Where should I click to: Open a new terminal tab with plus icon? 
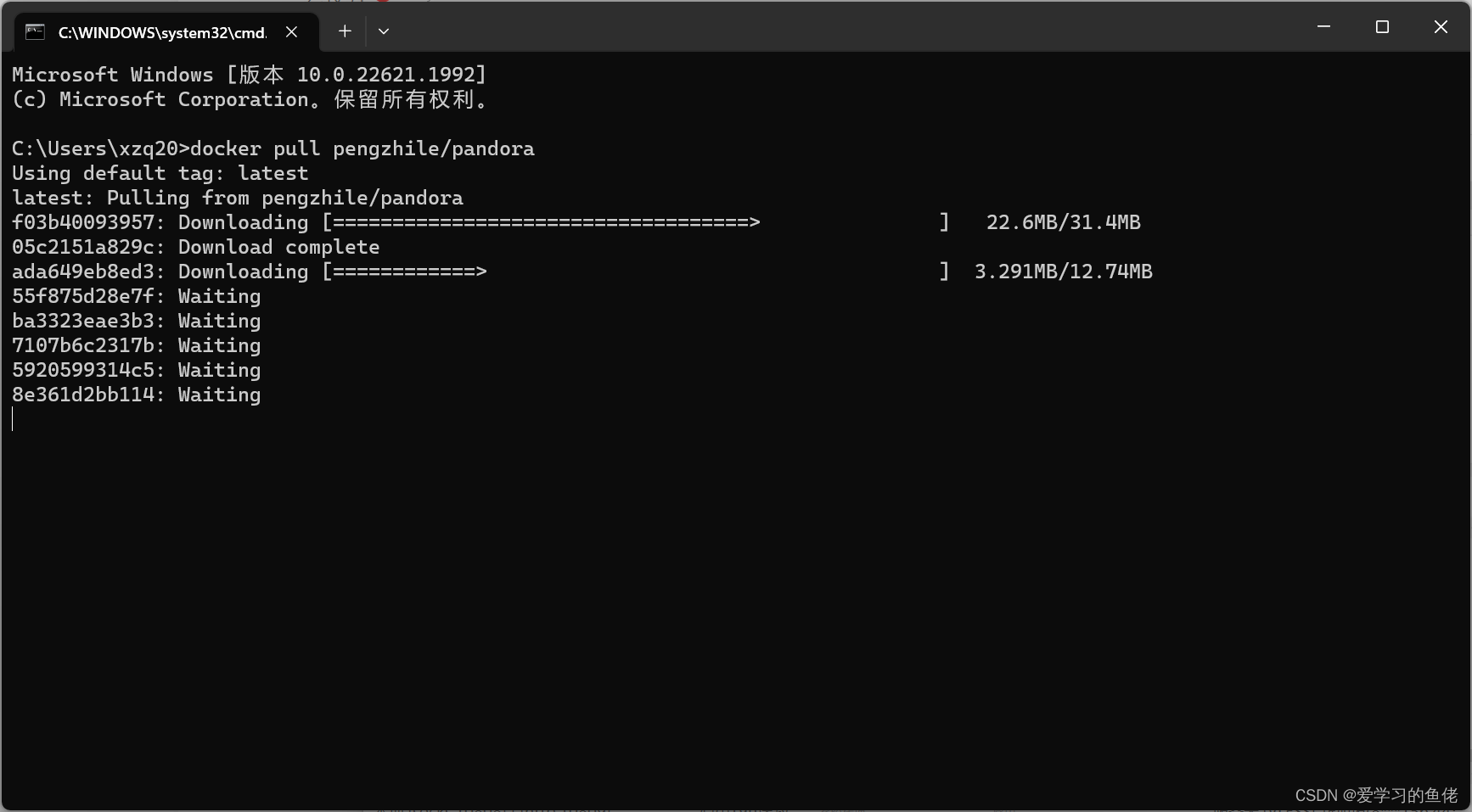pos(345,31)
